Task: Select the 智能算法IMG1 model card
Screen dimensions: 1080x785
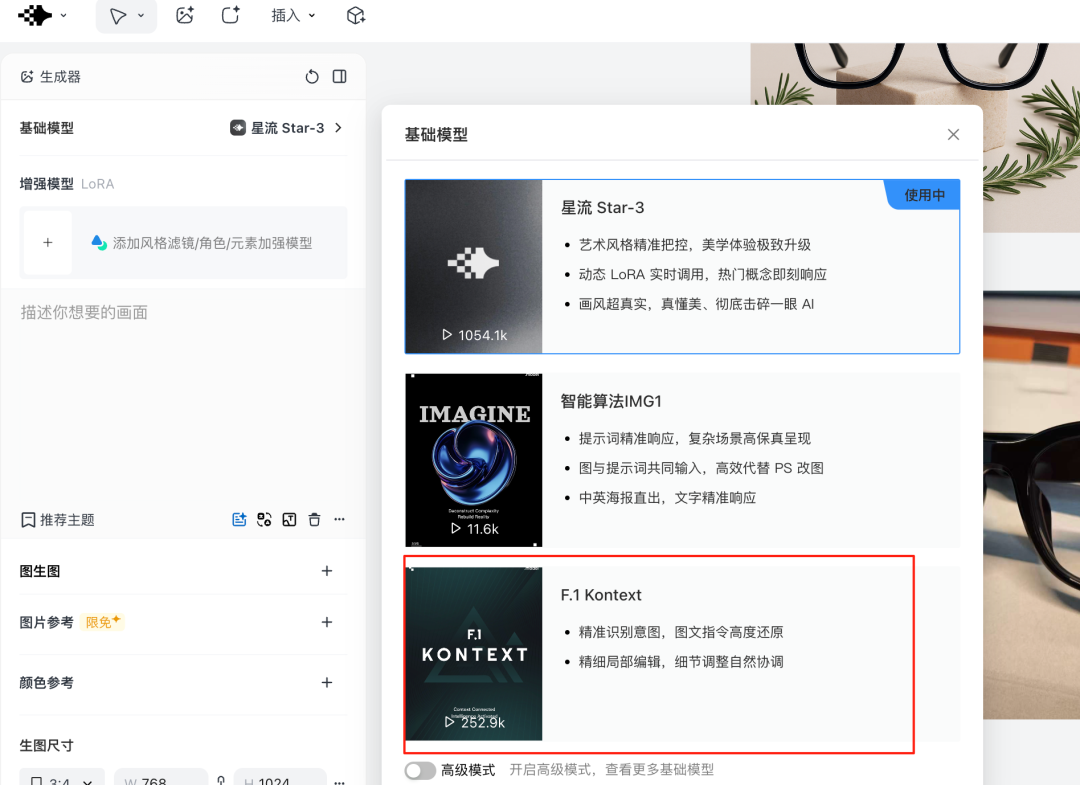Action: [x=683, y=460]
